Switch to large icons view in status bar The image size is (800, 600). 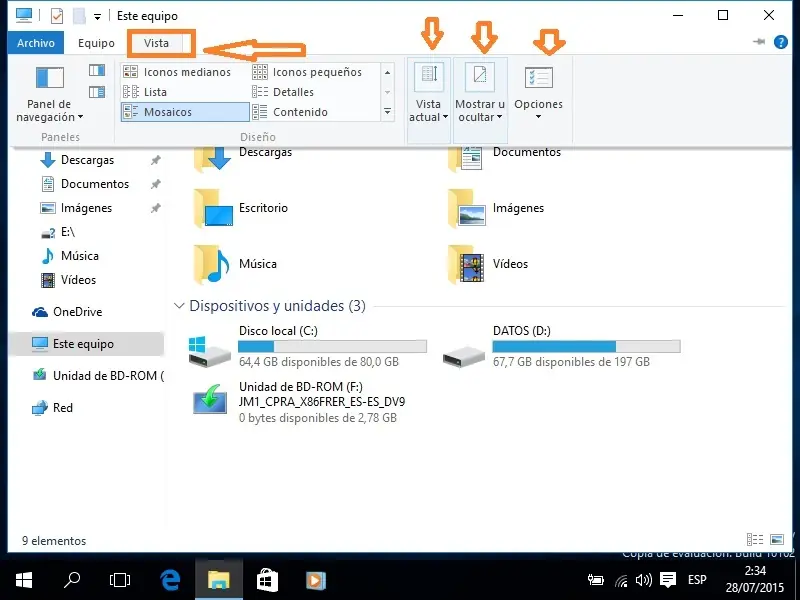777,540
